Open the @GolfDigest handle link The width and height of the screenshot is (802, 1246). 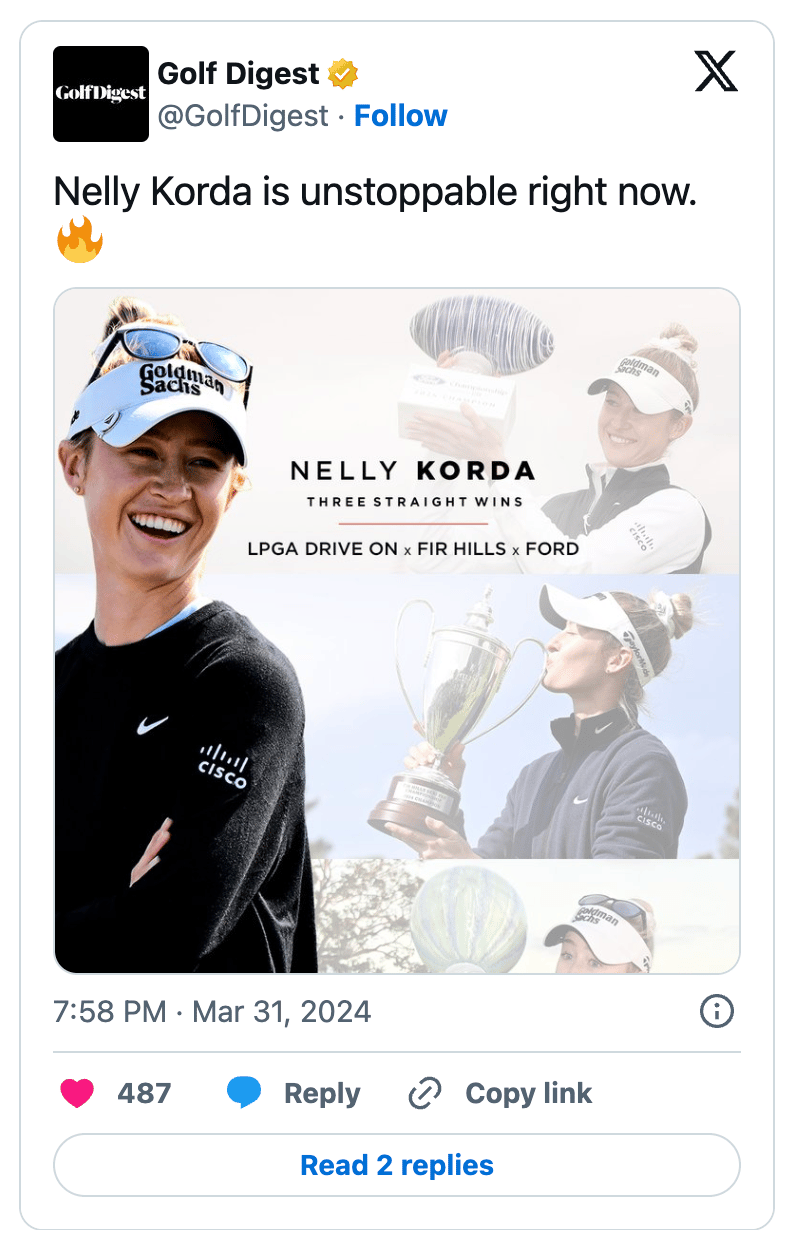(243, 116)
